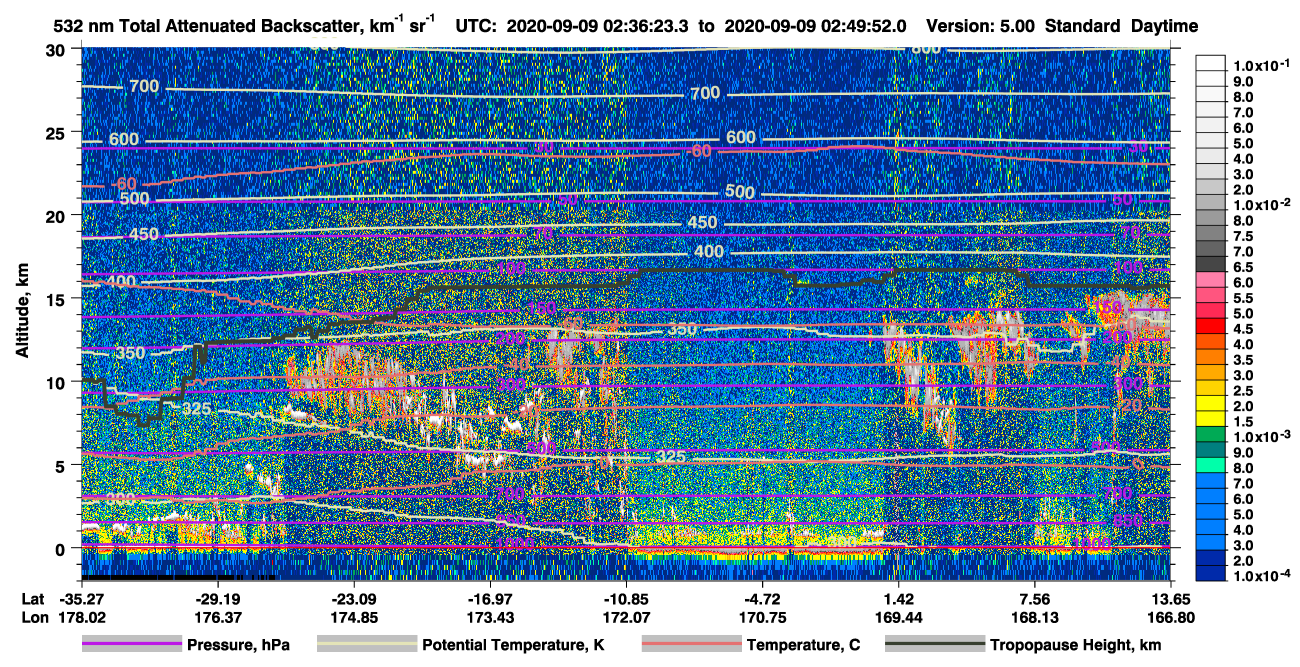Click the "Lat" row label
Screen dimensions: 1300x667
32,600
